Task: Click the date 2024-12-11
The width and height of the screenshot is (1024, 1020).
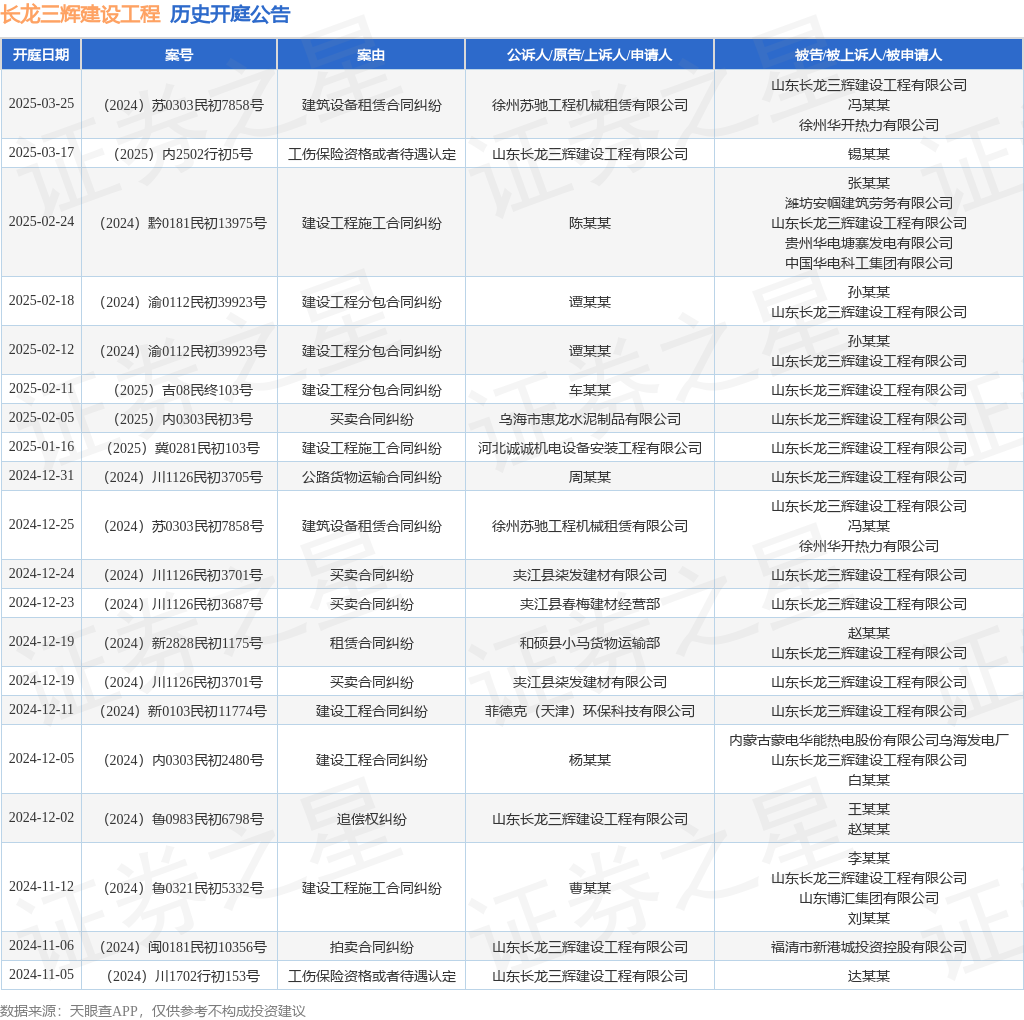Action: click(x=41, y=710)
